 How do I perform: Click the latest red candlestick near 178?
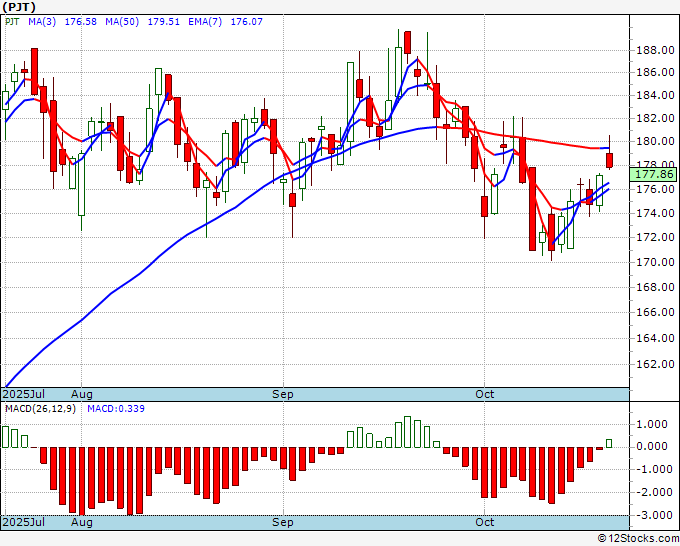pos(609,160)
